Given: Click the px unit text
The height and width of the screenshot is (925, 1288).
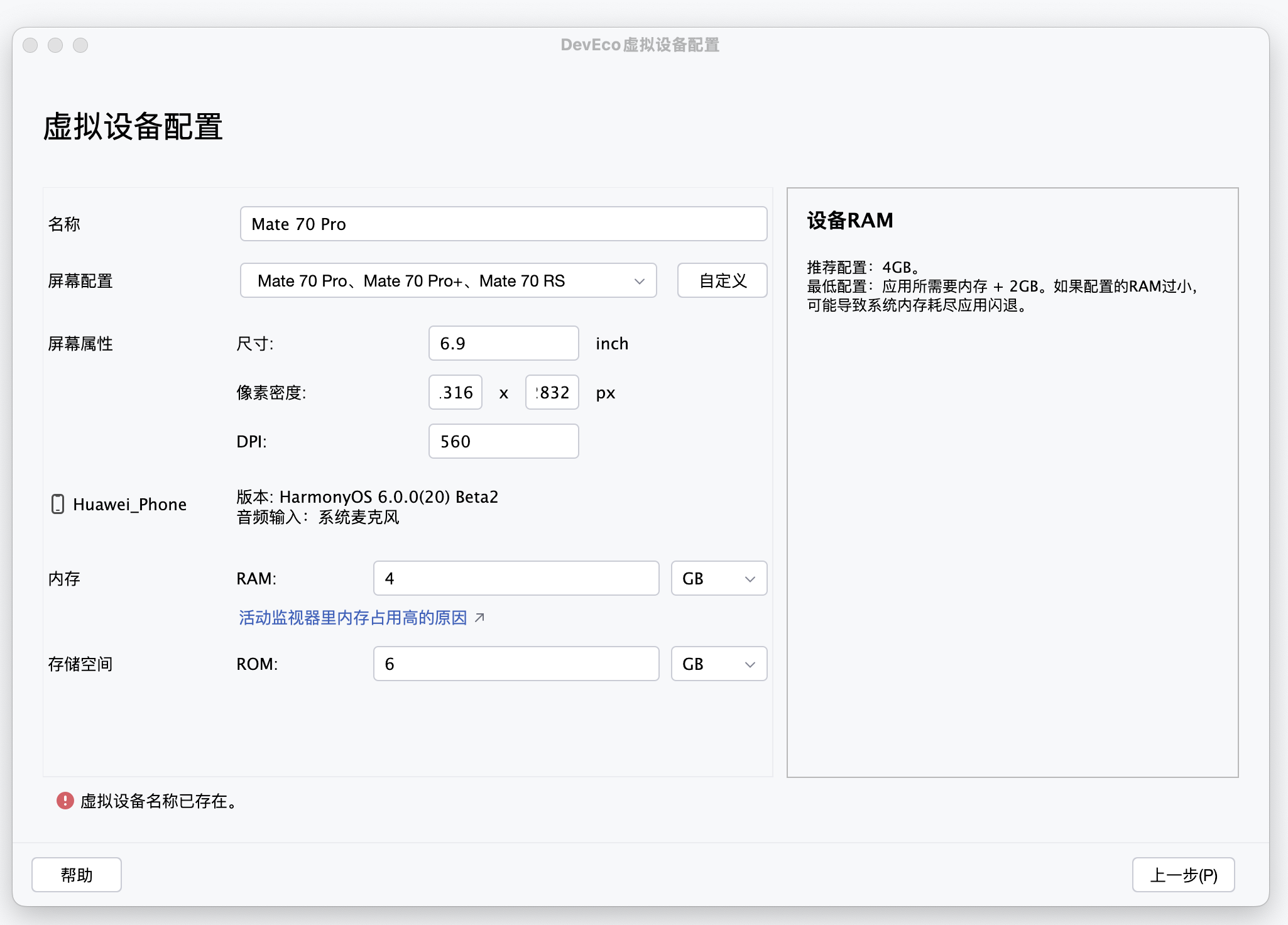Looking at the screenshot, I should [x=606, y=393].
